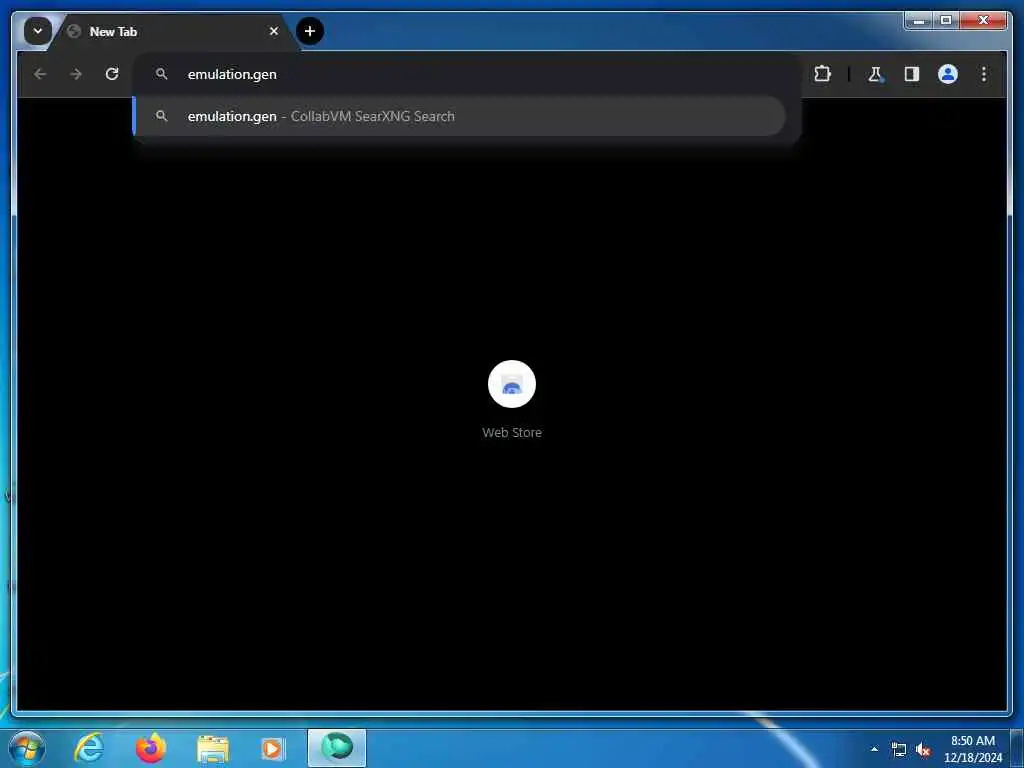
Task: Launch Internet Explorer from taskbar
Action: pyautogui.click(x=89, y=748)
